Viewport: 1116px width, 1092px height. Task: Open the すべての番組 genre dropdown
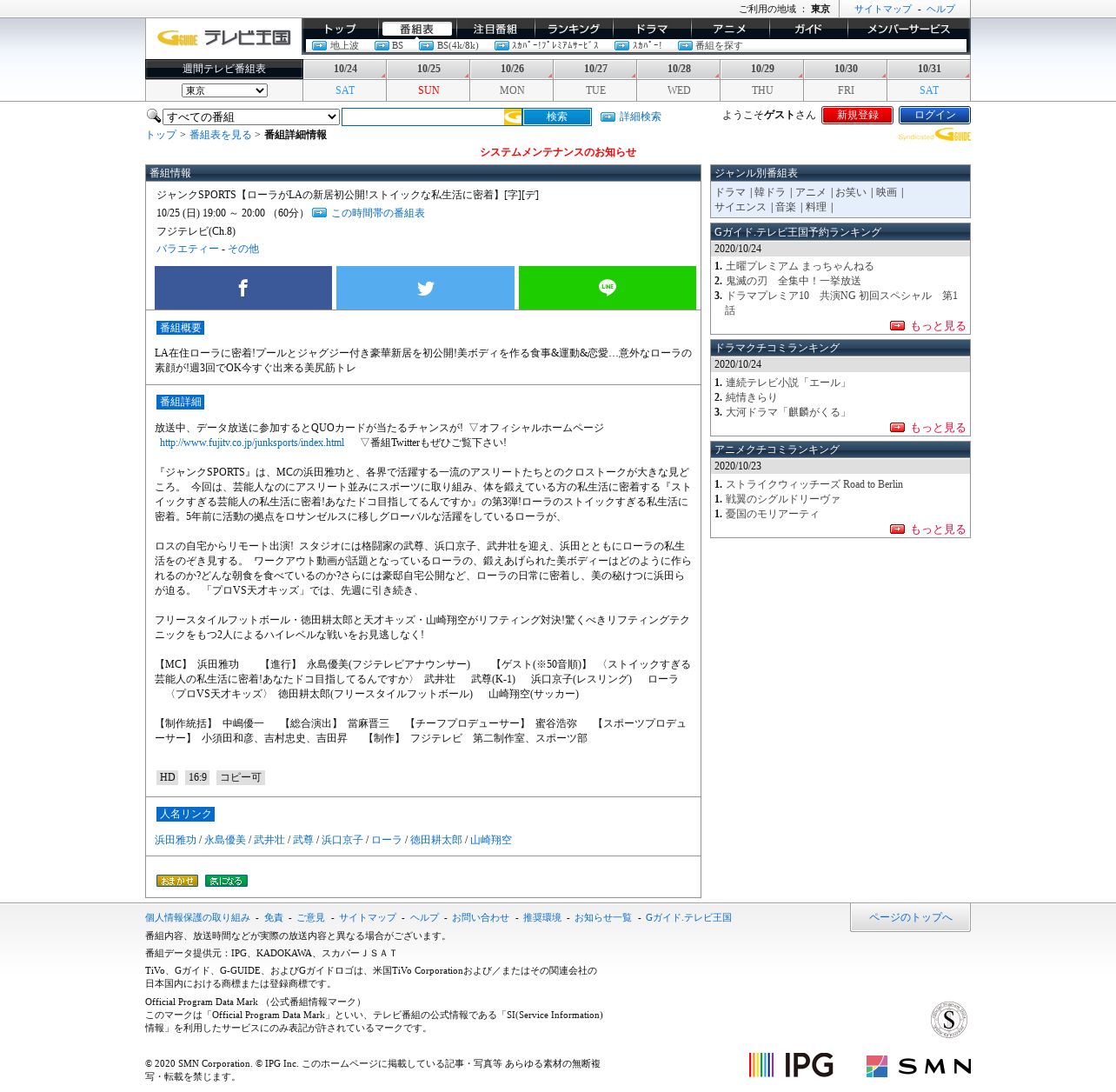coord(251,117)
